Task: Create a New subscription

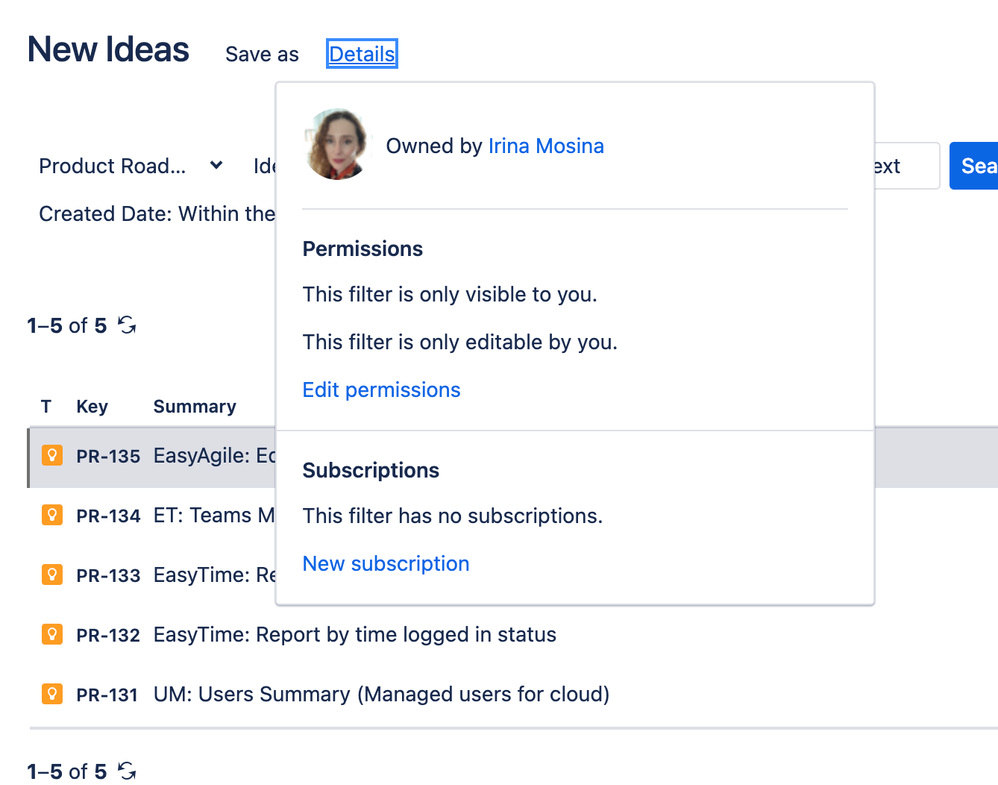Action: pyautogui.click(x=385, y=564)
